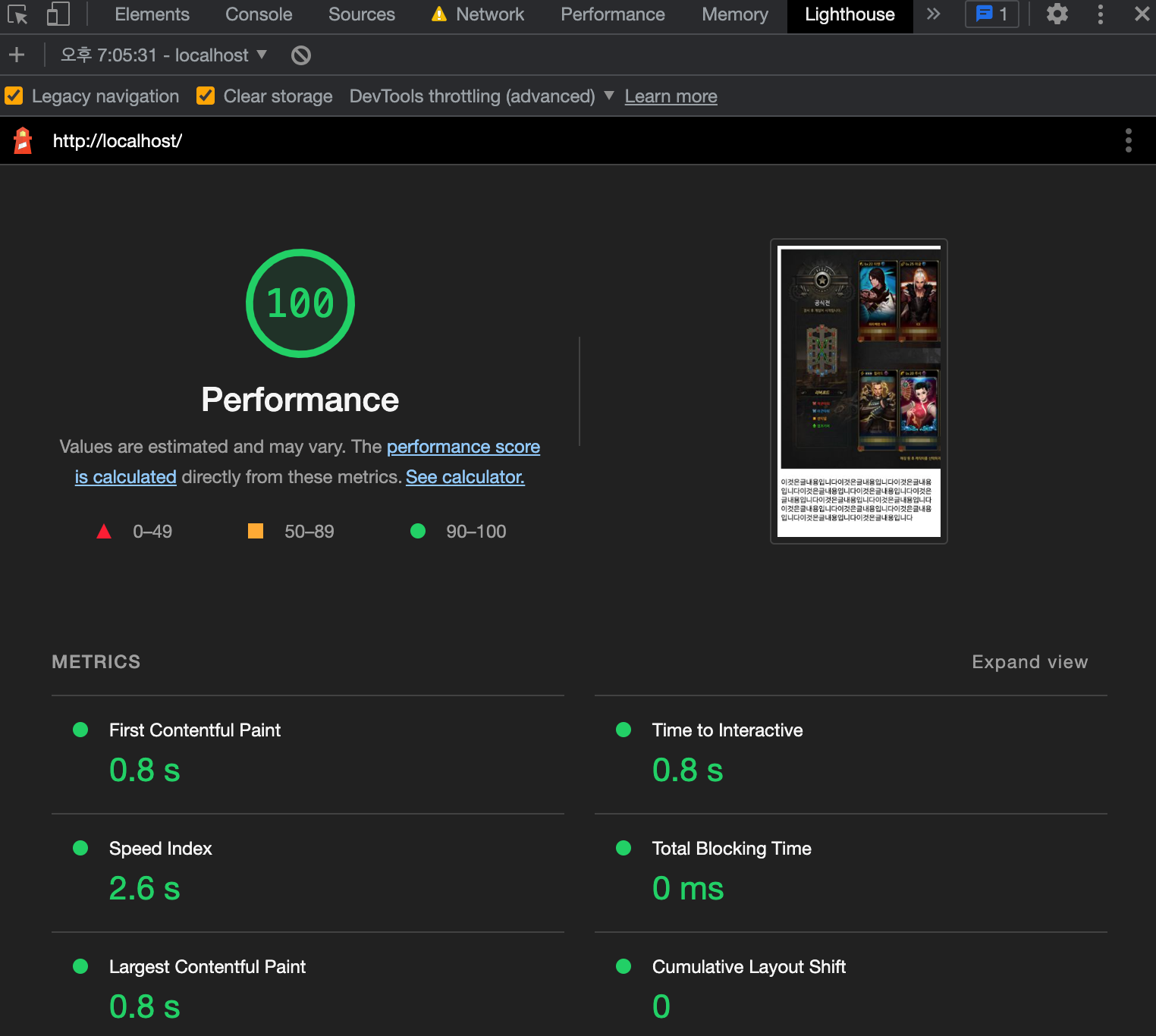
Task: Open the DevTools throttling dropdown
Action: coord(482,96)
